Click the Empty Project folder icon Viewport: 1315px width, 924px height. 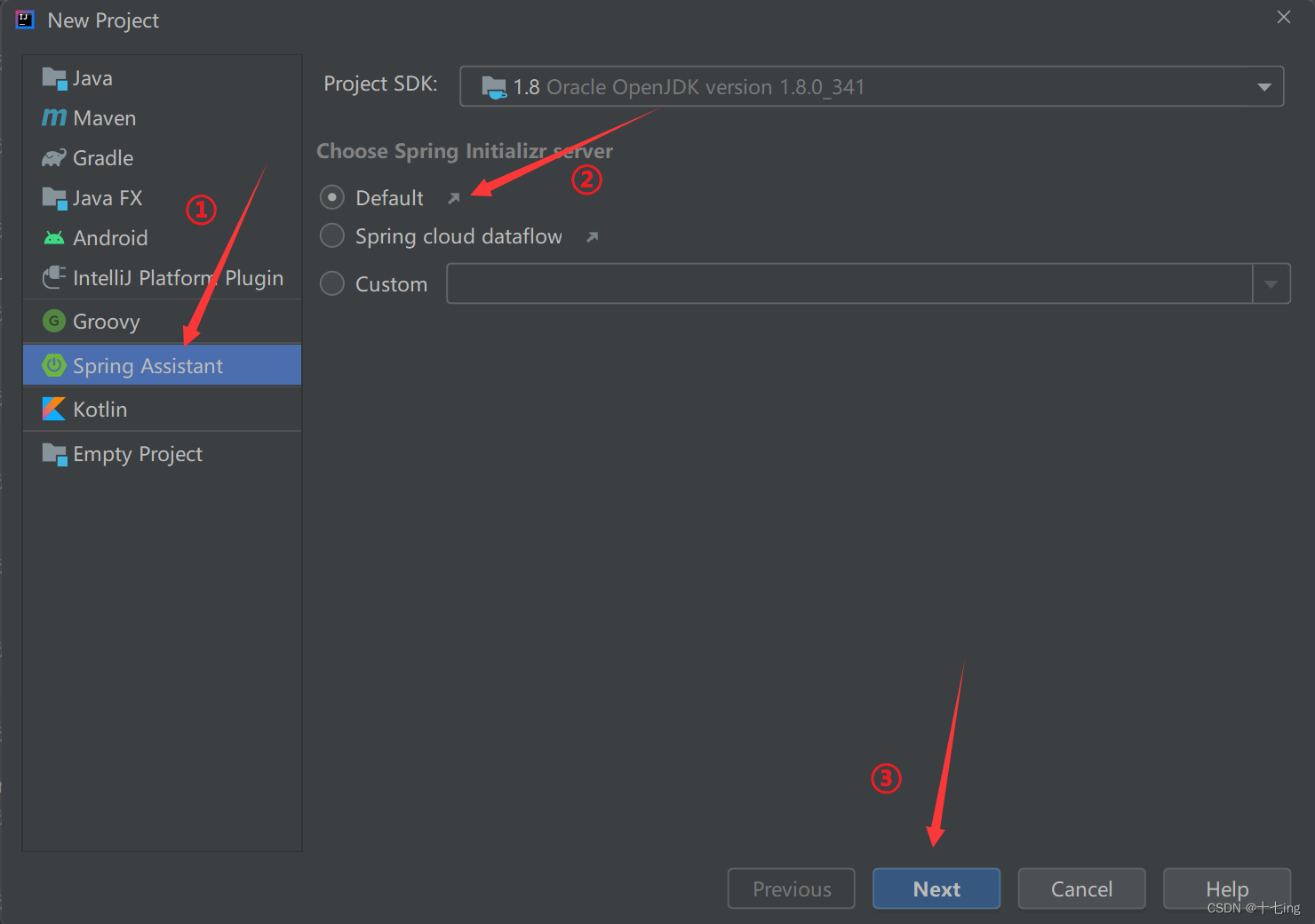click(54, 454)
